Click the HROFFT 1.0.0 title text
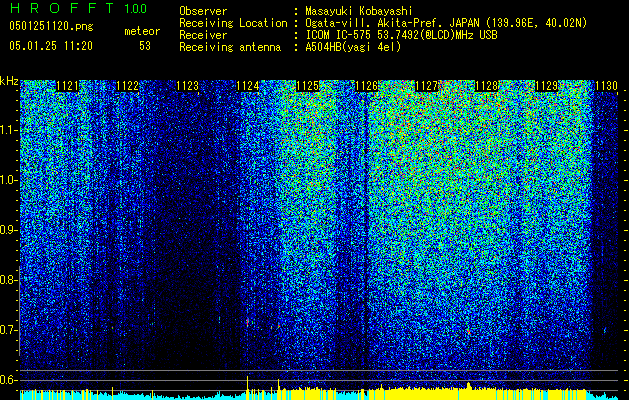Screen dimensions: 629x400 point(78,8)
